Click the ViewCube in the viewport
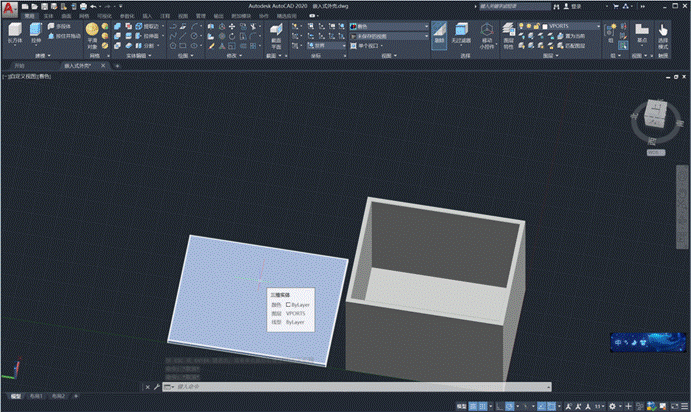Image resolution: width=691 pixels, height=412 pixels. [655, 115]
